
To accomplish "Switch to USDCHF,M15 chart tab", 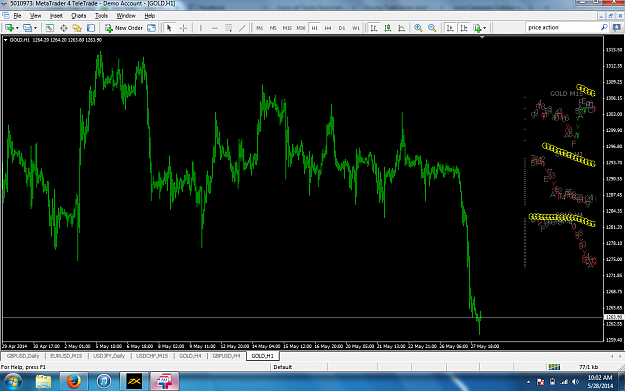I will click(x=152, y=356).
